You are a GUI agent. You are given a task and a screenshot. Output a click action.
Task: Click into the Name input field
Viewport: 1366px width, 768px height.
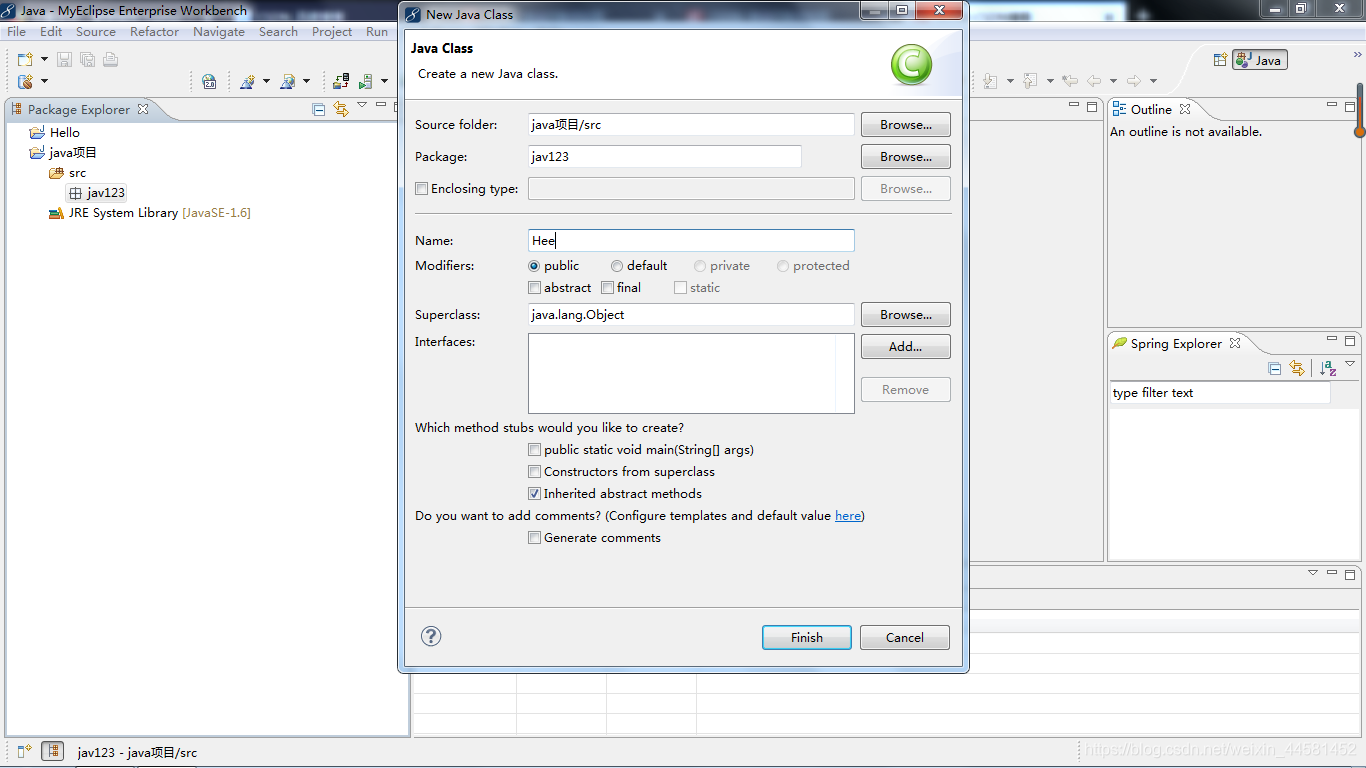pyautogui.click(x=691, y=241)
